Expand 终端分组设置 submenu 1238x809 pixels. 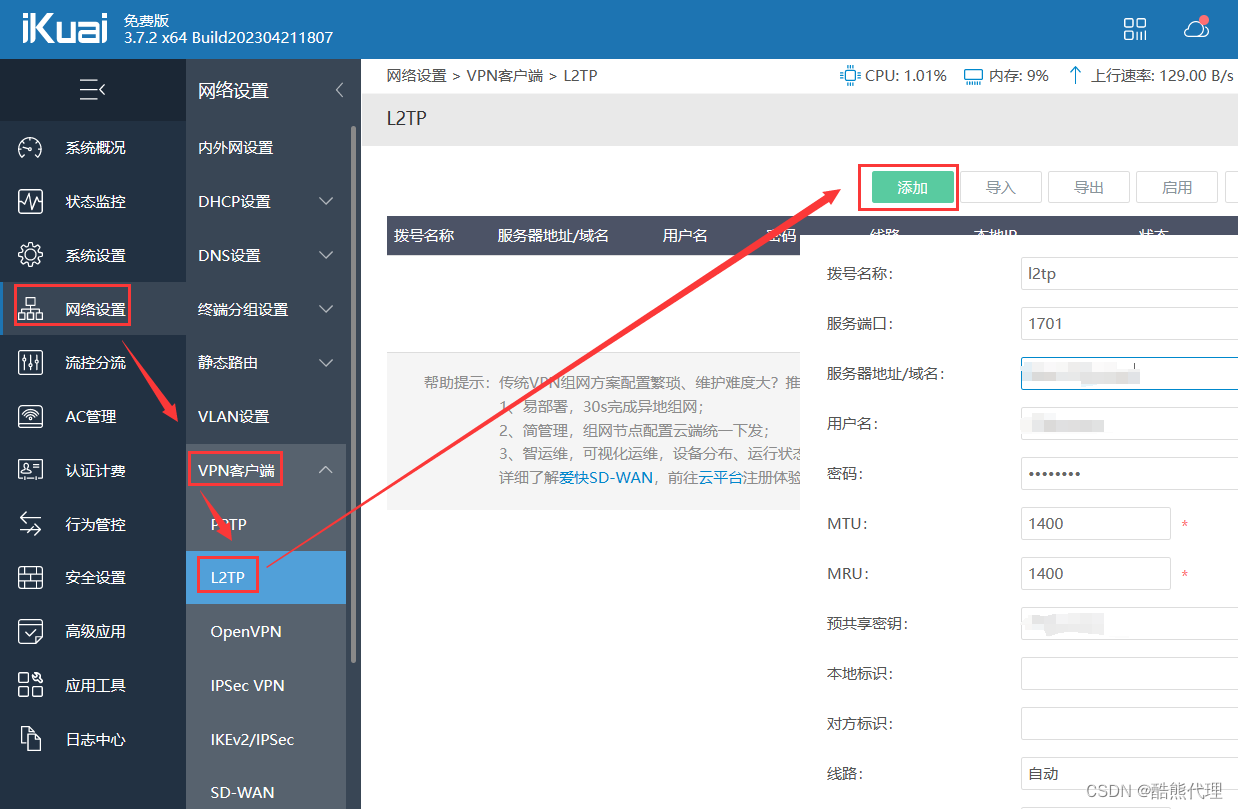coord(326,309)
